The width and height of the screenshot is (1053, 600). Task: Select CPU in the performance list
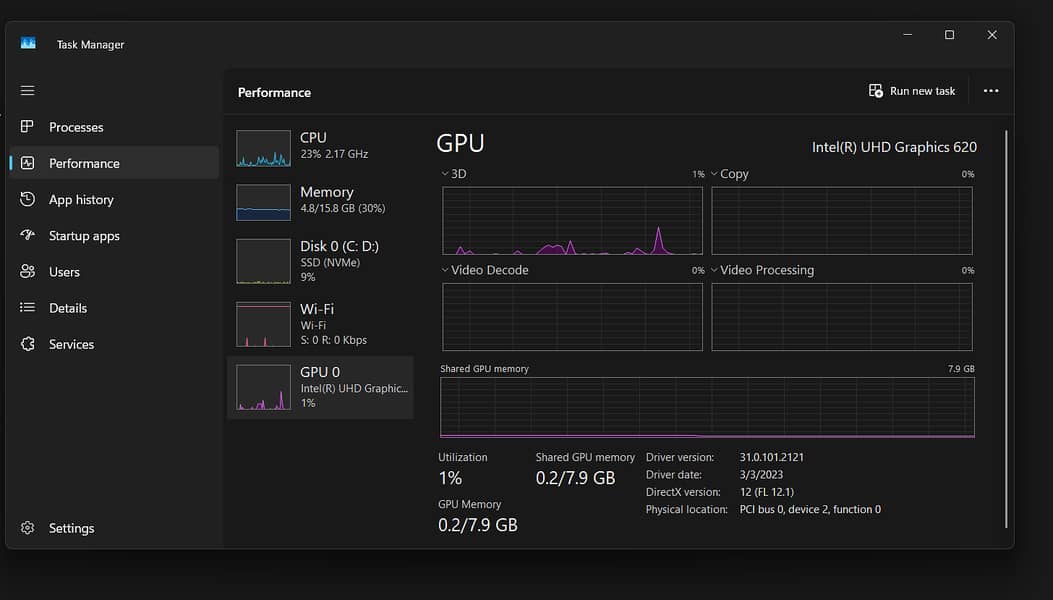[320, 146]
